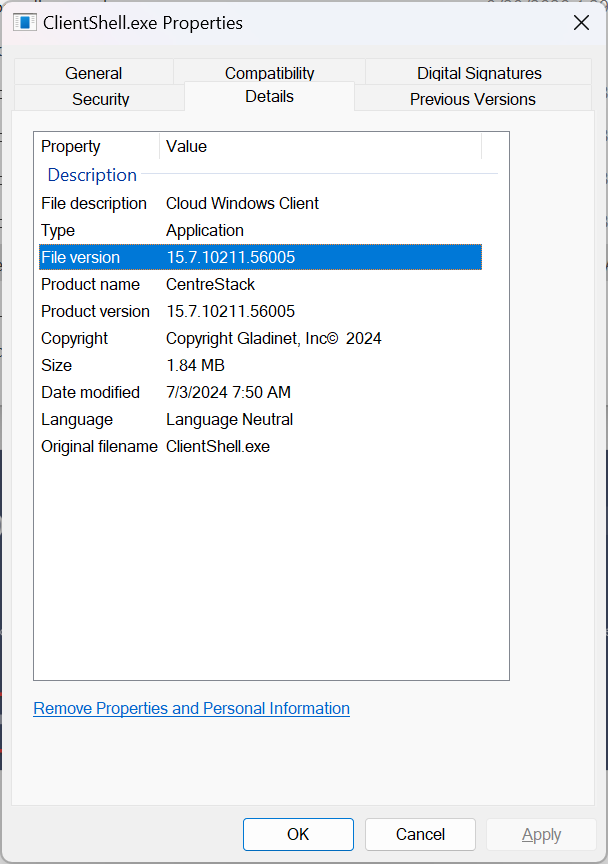Screen dimensions: 608x864
Task: Click the Apply button
Action: [541, 834]
